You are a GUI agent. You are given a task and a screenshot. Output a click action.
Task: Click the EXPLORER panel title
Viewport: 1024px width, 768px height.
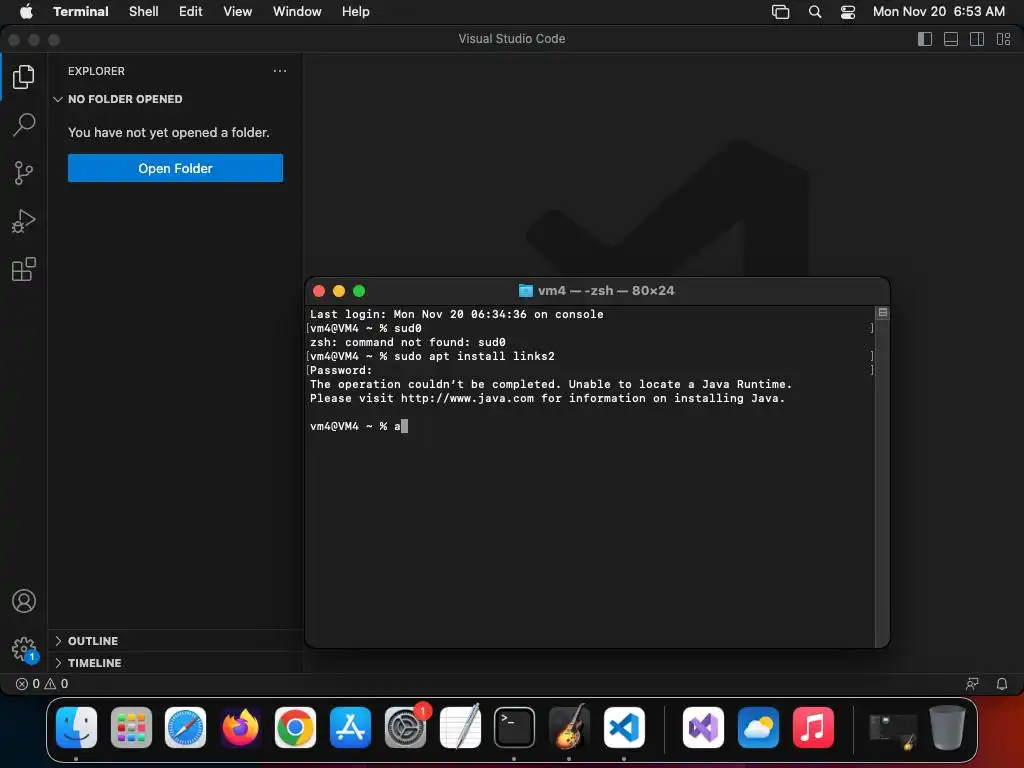pyautogui.click(x=96, y=71)
